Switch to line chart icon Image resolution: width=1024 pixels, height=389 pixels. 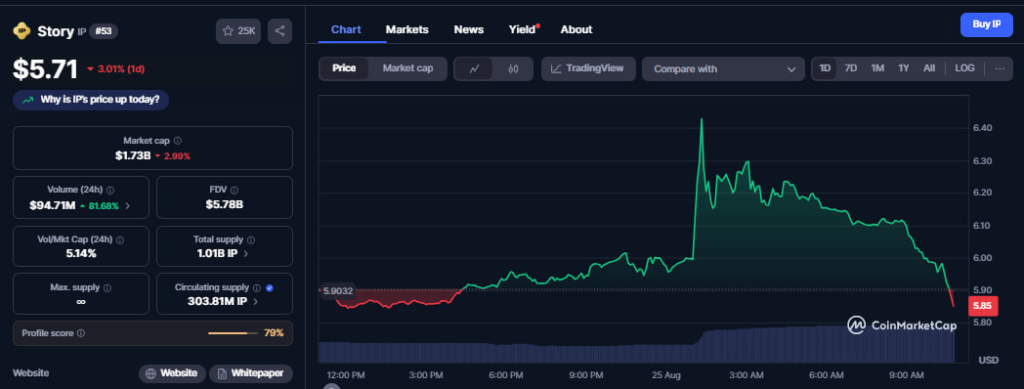[x=475, y=69]
